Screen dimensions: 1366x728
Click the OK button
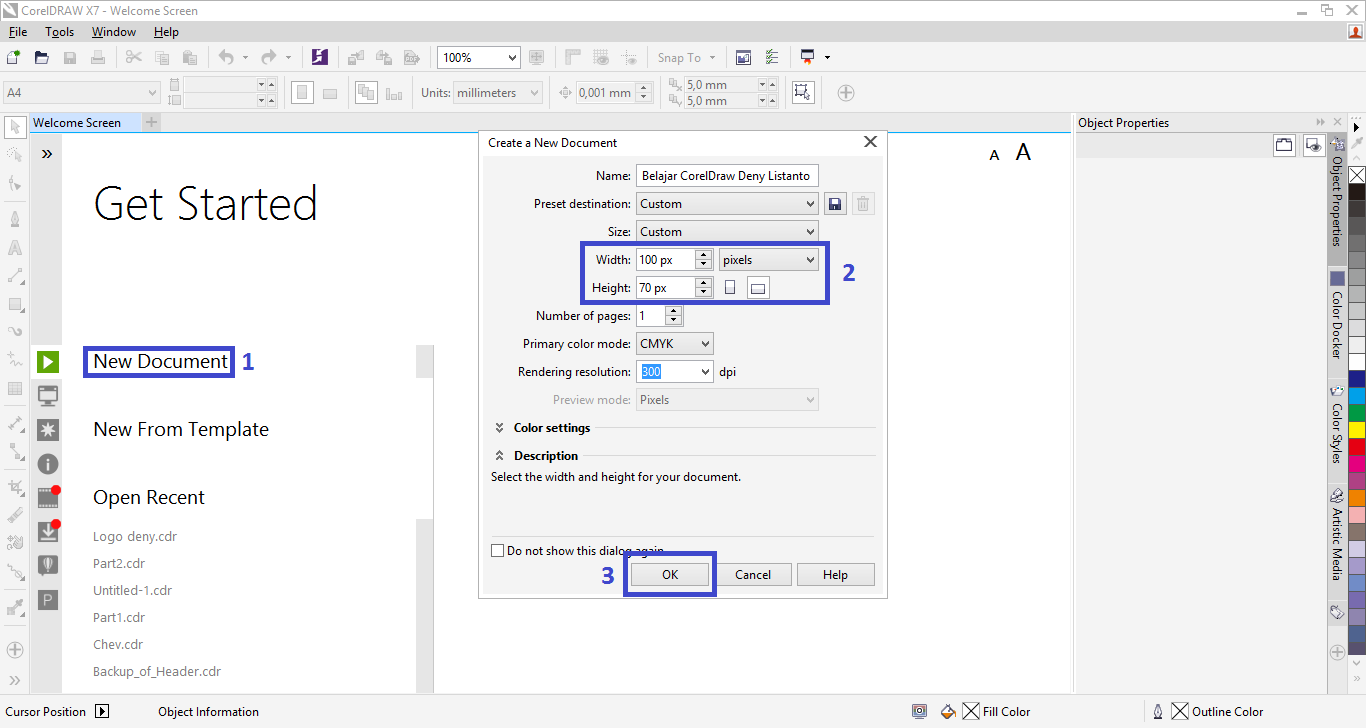[670, 575]
